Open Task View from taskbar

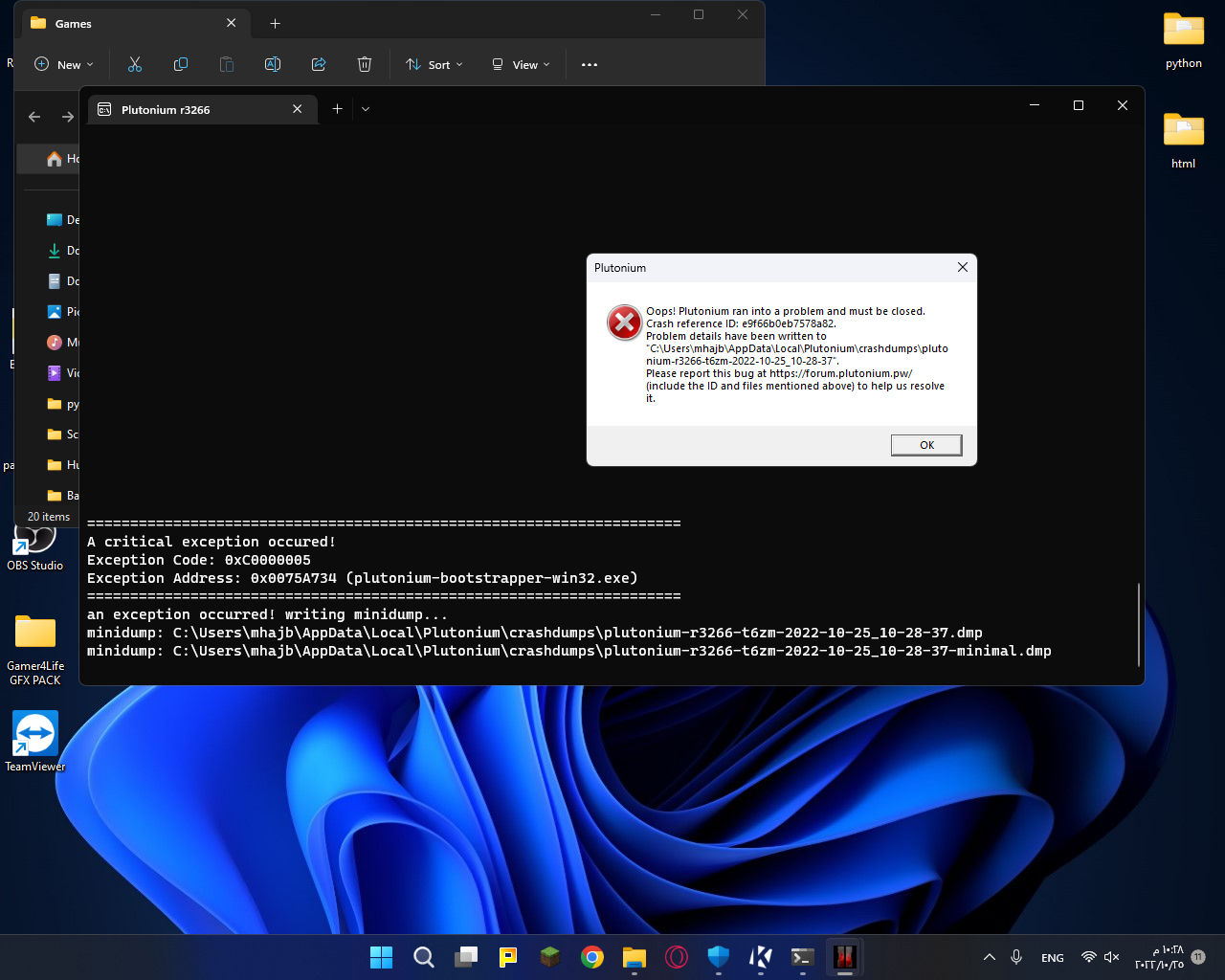[466, 957]
